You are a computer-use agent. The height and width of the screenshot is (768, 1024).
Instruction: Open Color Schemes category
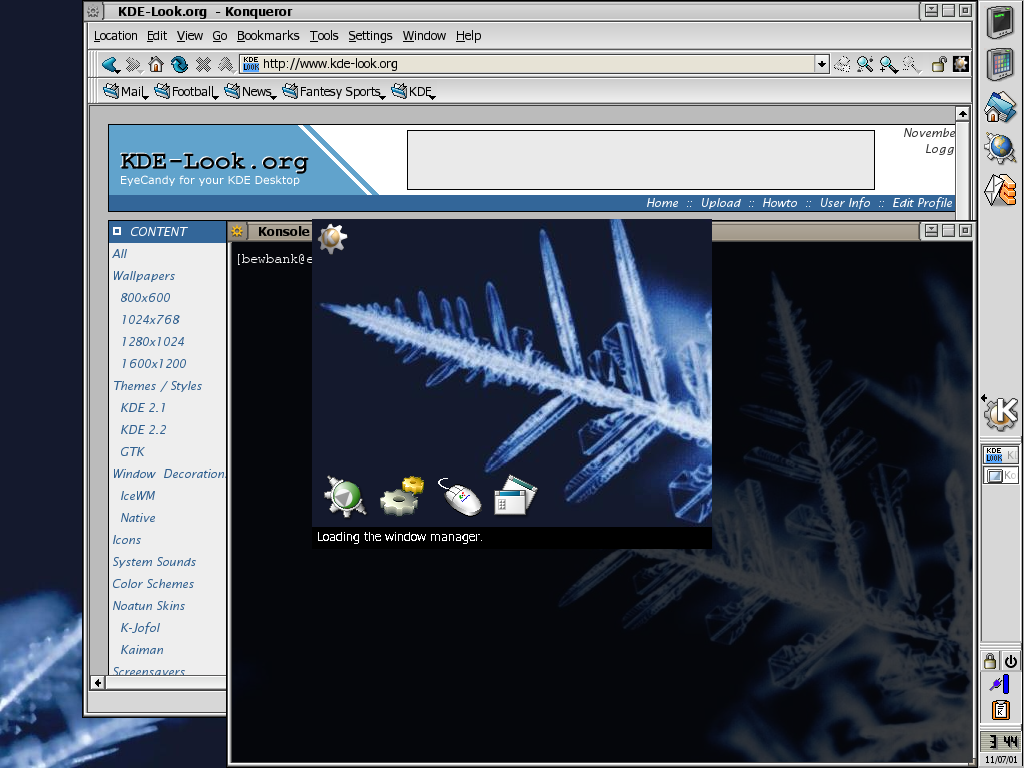click(x=153, y=584)
